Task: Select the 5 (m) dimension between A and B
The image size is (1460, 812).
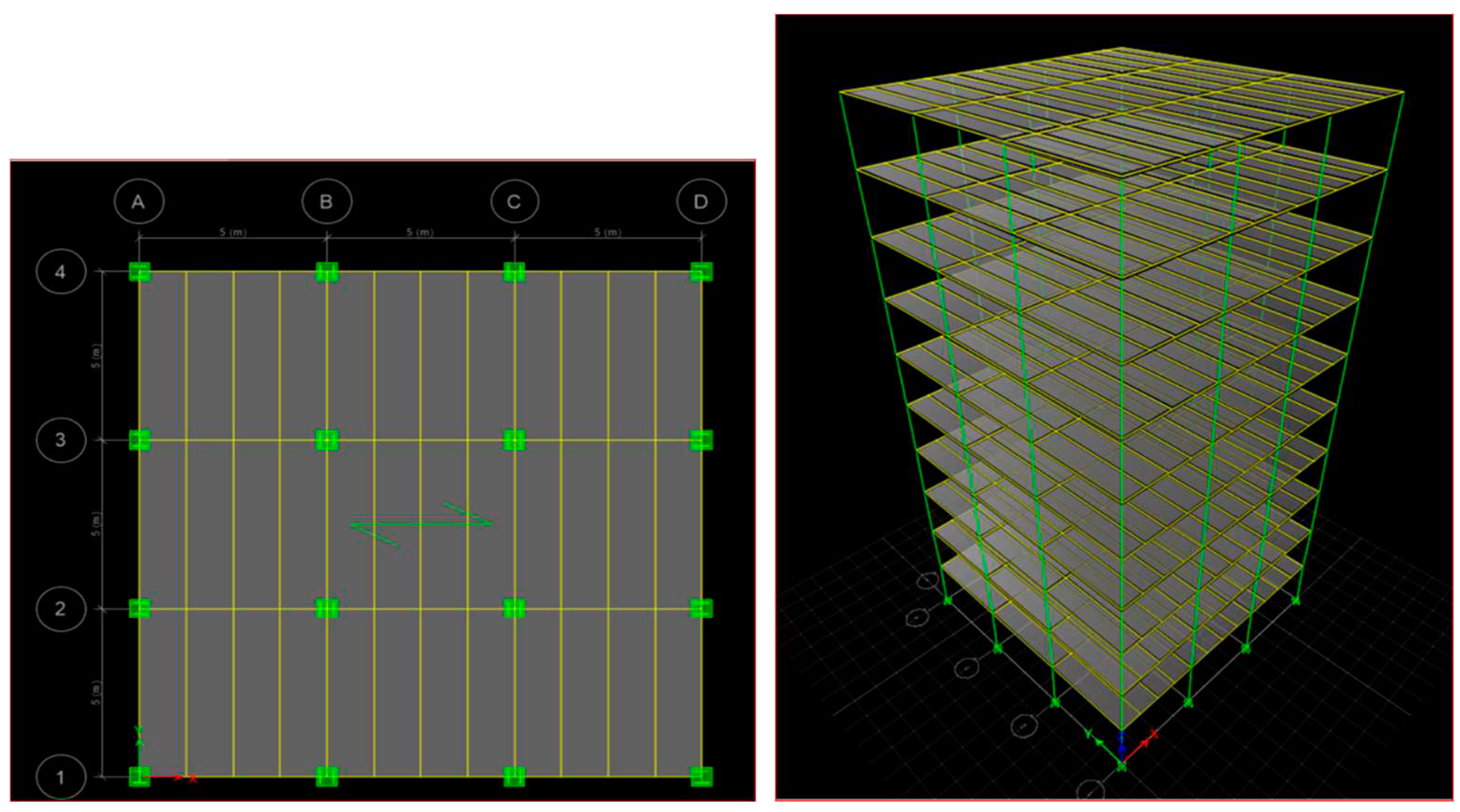Action: pyautogui.click(x=233, y=232)
